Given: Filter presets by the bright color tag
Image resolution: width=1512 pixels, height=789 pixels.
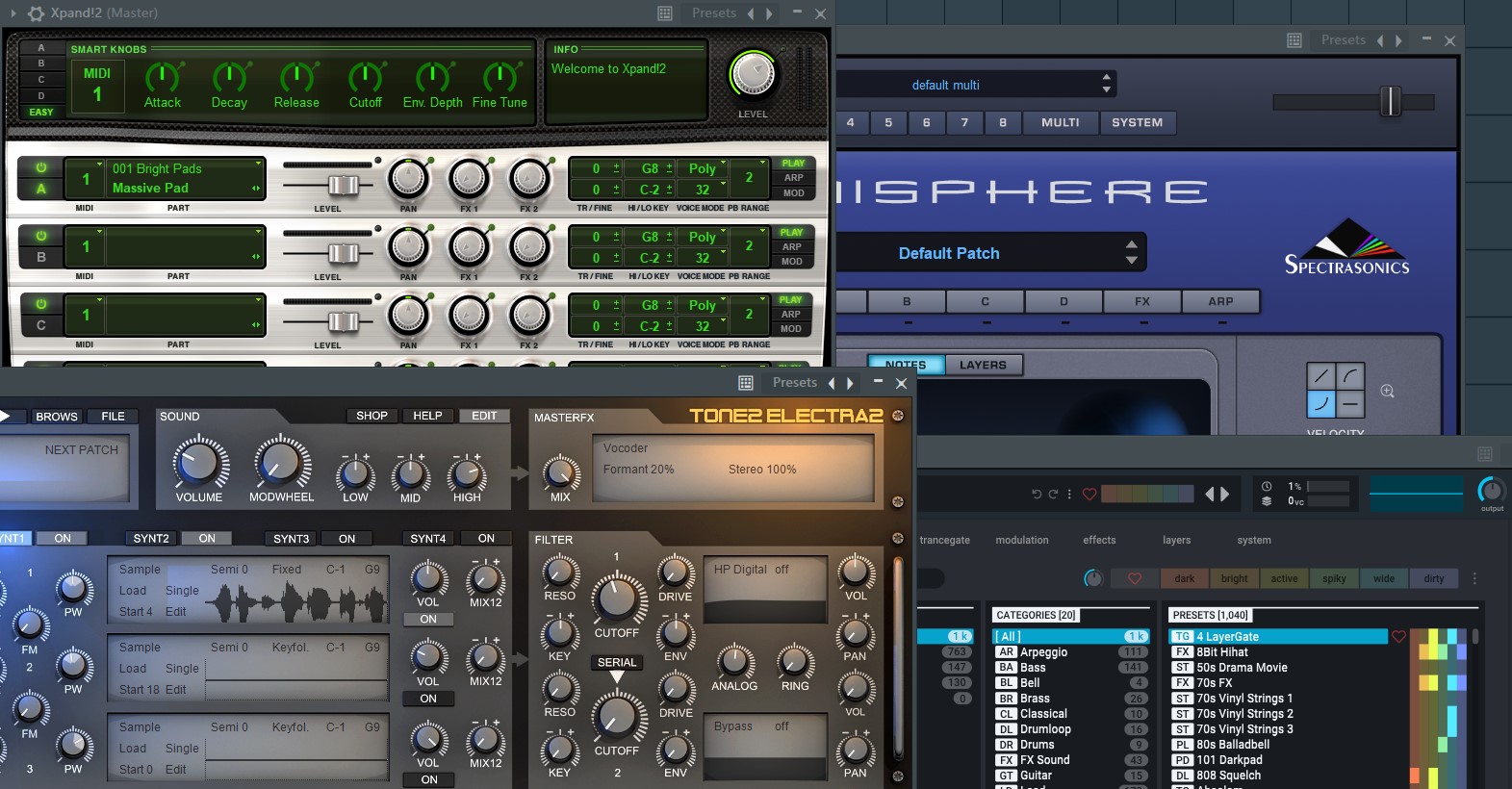Looking at the screenshot, I should pos(1234,578).
